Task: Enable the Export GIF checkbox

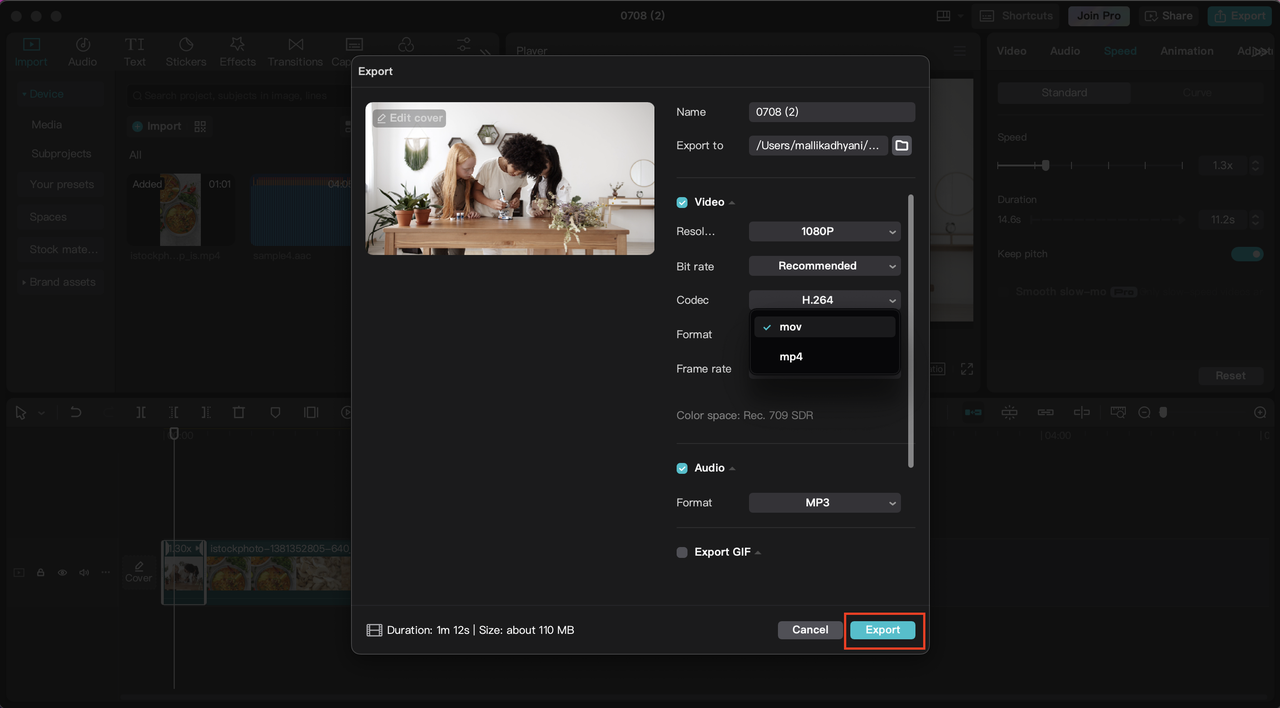Action: click(x=682, y=552)
